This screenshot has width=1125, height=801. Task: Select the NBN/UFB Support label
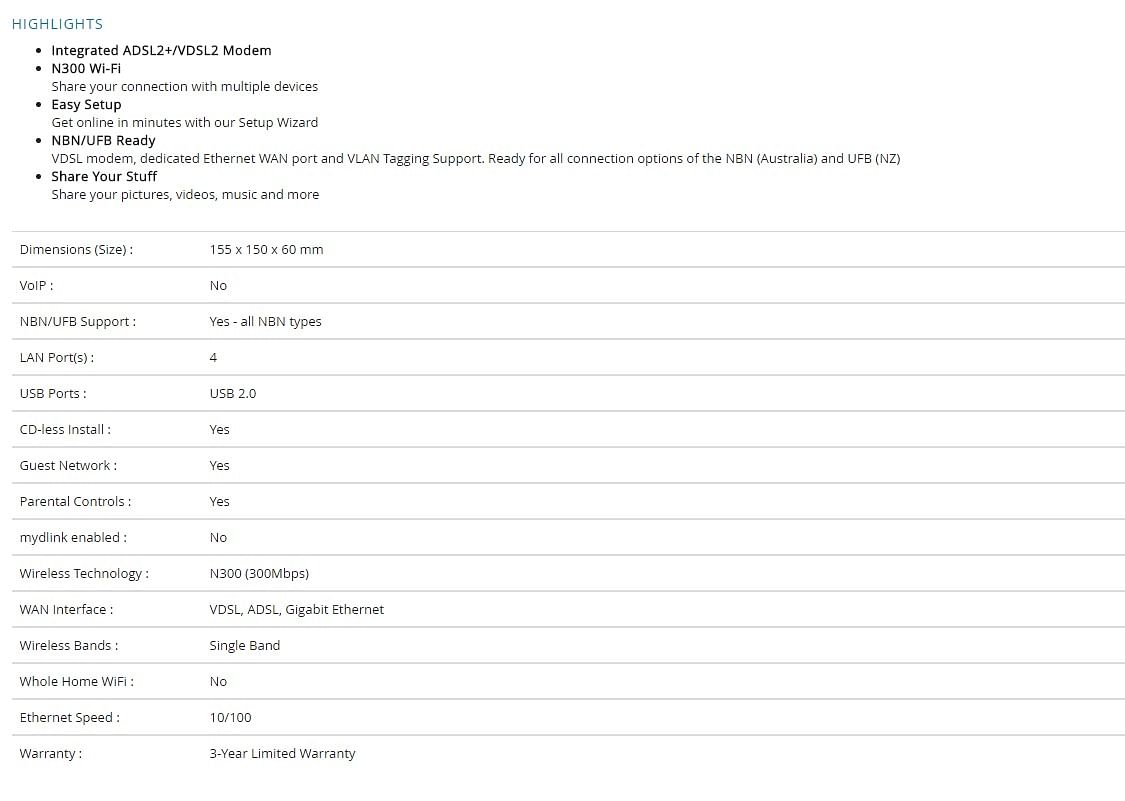click(77, 322)
